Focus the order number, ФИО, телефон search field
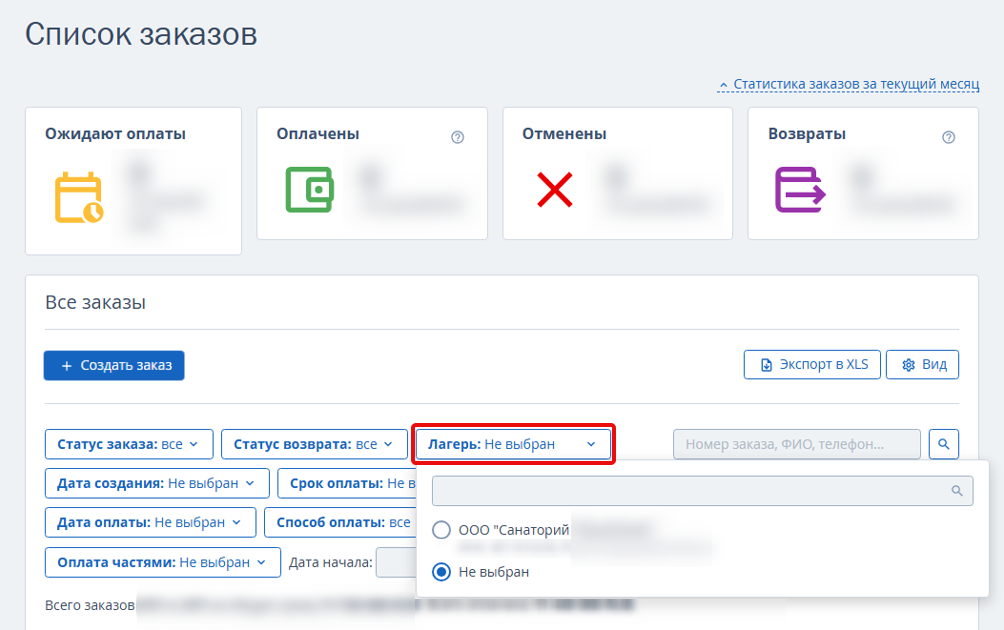This screenshot has width=1004, height=630. (797, 444)
